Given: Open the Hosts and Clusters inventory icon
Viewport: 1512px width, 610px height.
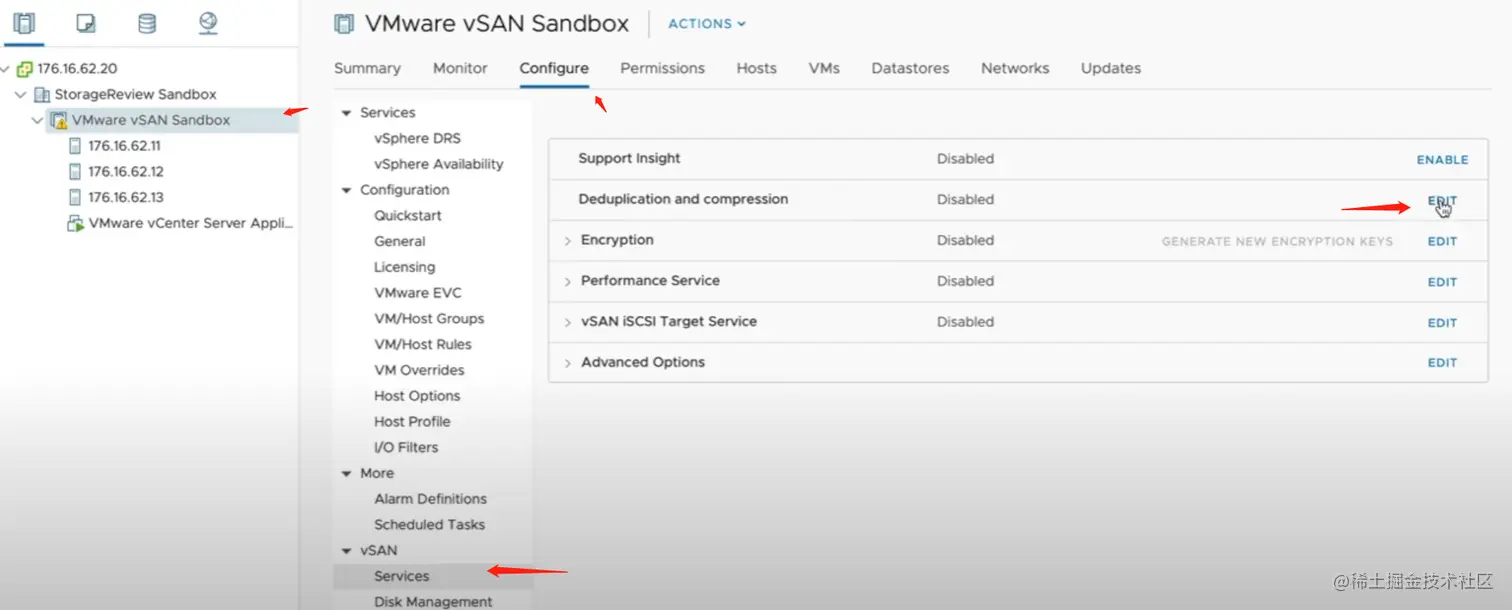Looking at the screenshot, I should tap(24, 23).
